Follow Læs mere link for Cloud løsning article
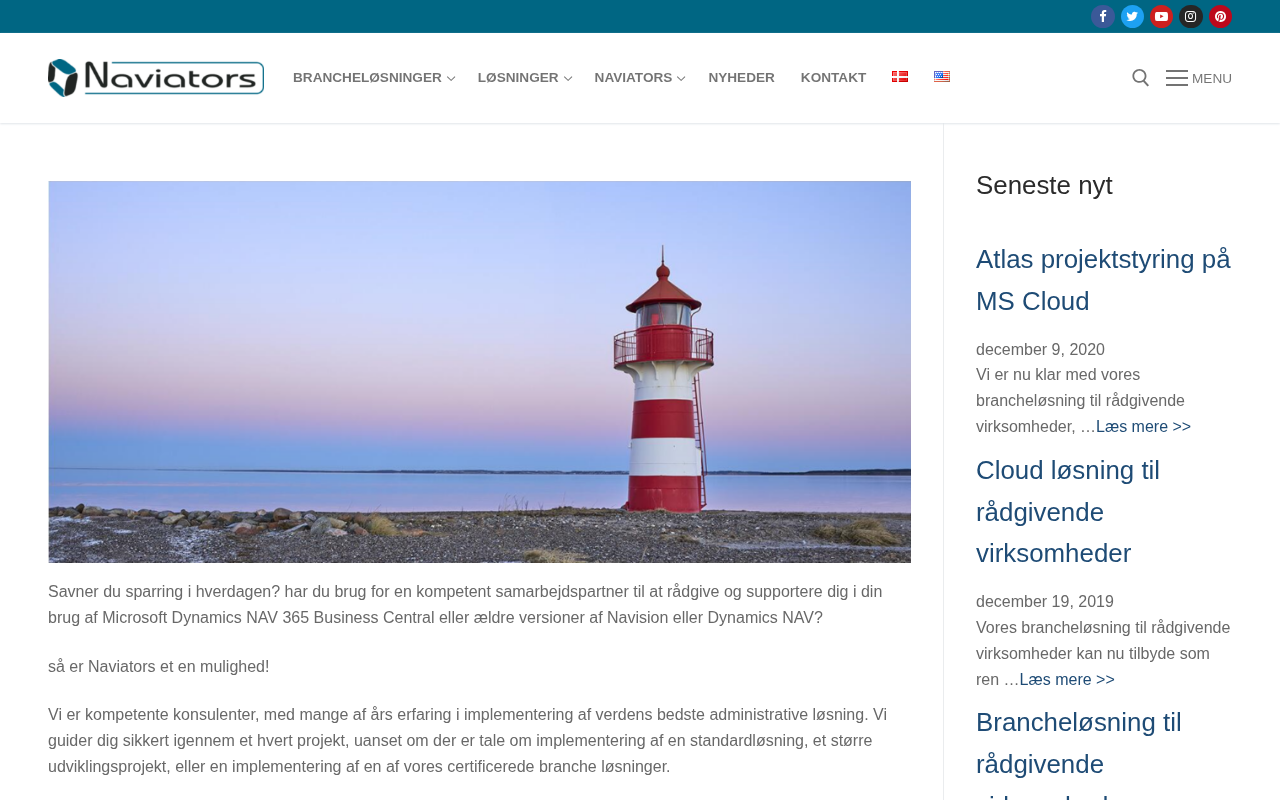 pyautogui.click(x=1067, y=680)
